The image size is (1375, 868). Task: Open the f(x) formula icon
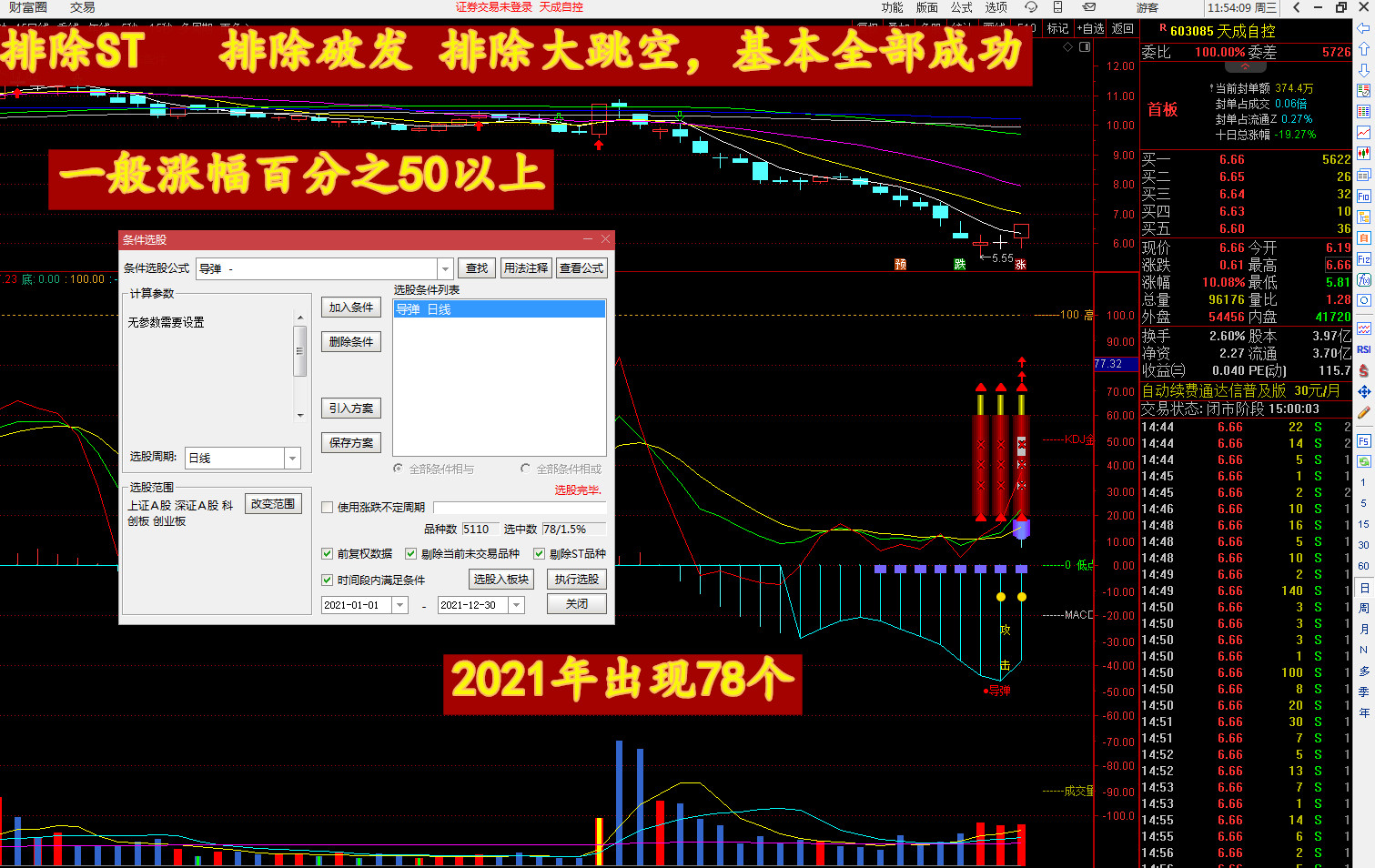click(1363, 280)
